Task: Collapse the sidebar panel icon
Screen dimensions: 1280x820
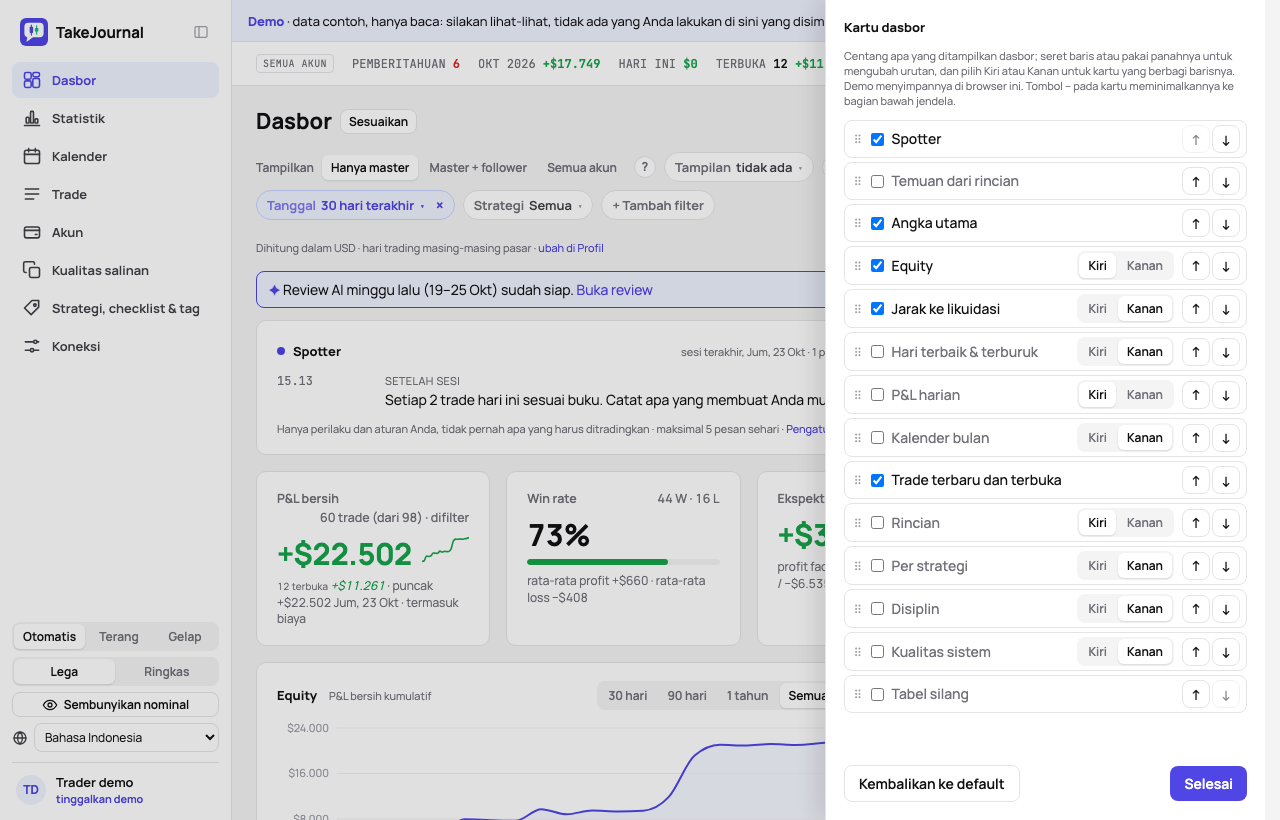Action: [201, 32]
